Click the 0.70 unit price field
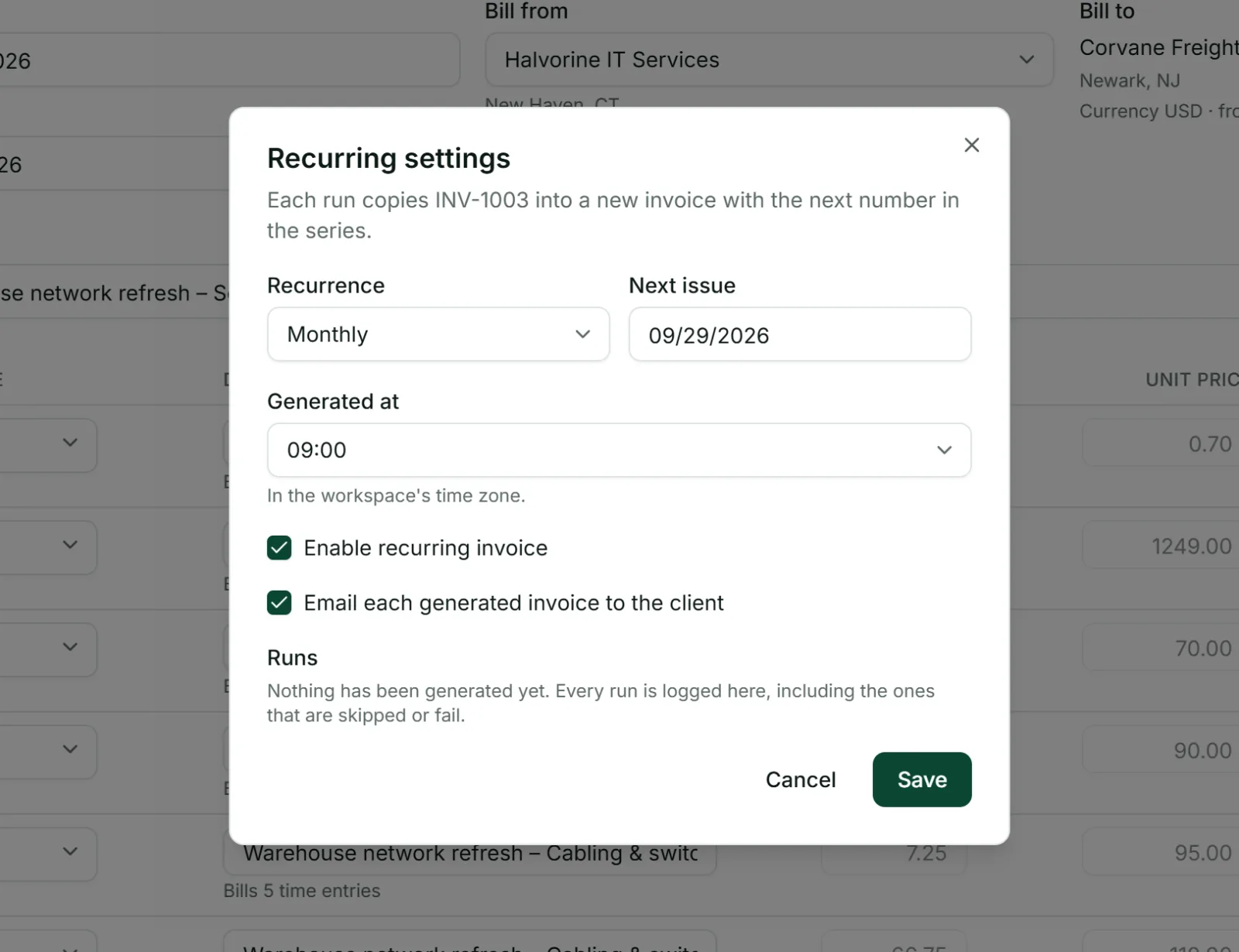Screen dimensions: 1239x952 pos(1160,444)
